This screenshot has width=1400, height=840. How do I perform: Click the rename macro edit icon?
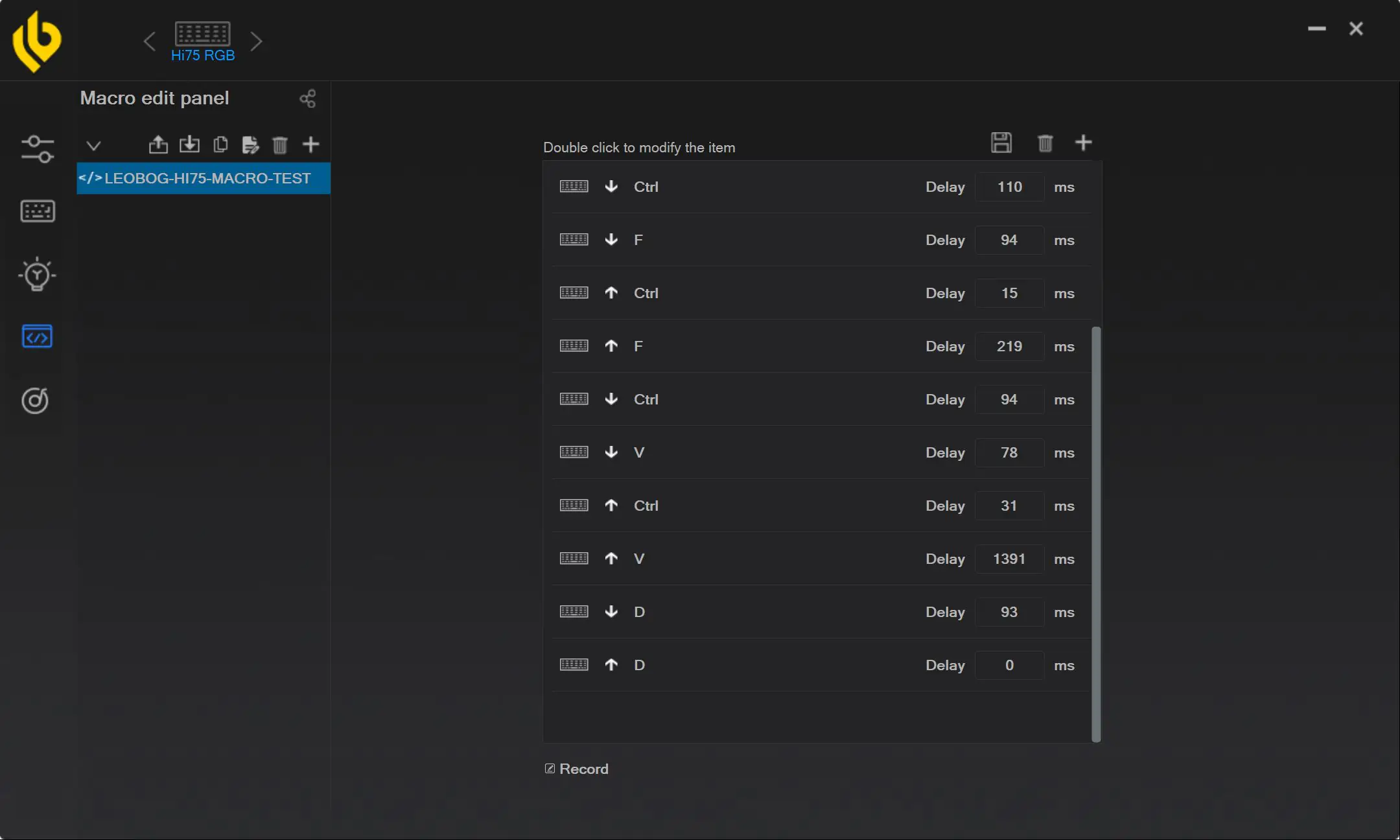250,145
